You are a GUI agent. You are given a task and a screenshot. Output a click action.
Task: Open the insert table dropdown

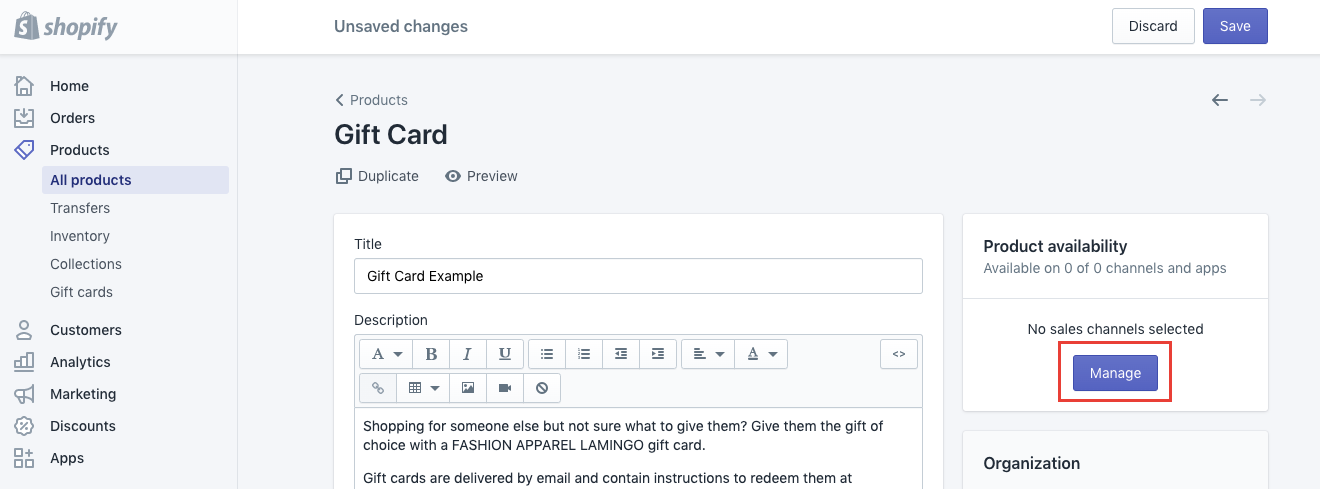tap(423, 387)
